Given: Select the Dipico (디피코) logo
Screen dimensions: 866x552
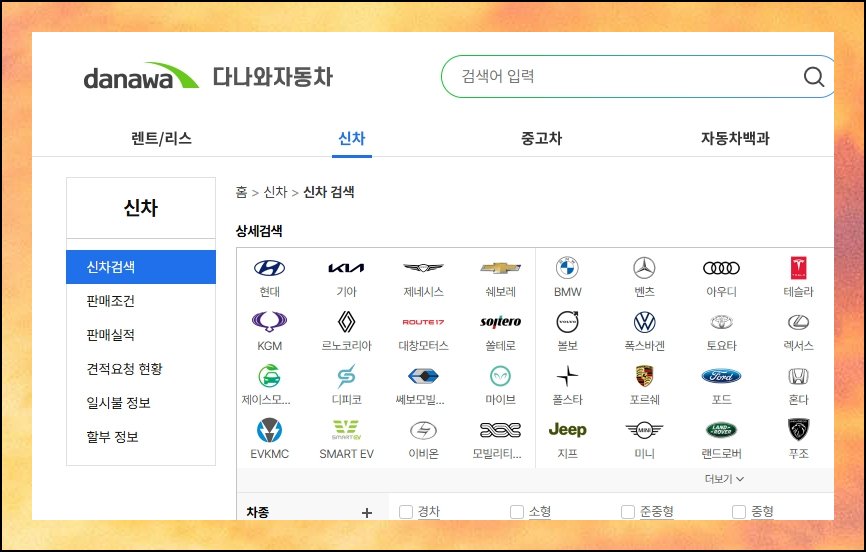Looking at the screenshot, I should click(x=346, y=376).
